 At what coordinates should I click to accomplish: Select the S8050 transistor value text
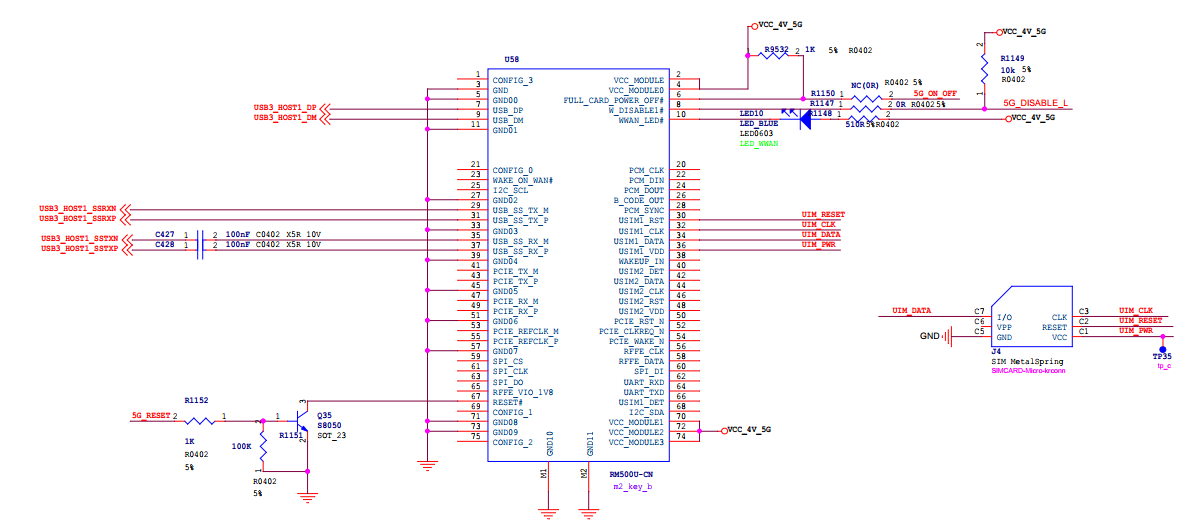click(329, 425)
